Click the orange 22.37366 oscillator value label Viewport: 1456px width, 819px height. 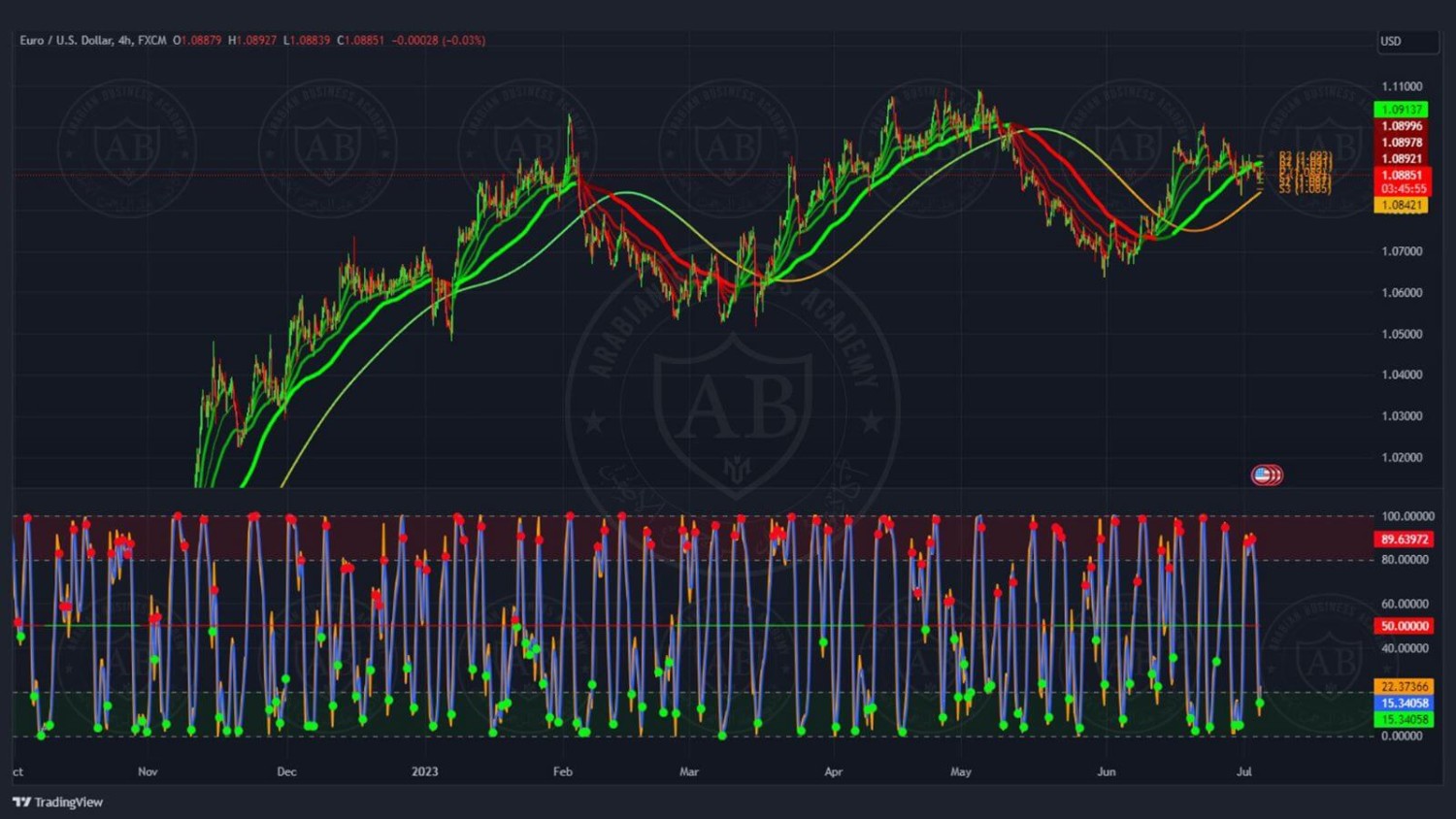click(1404, 687)
